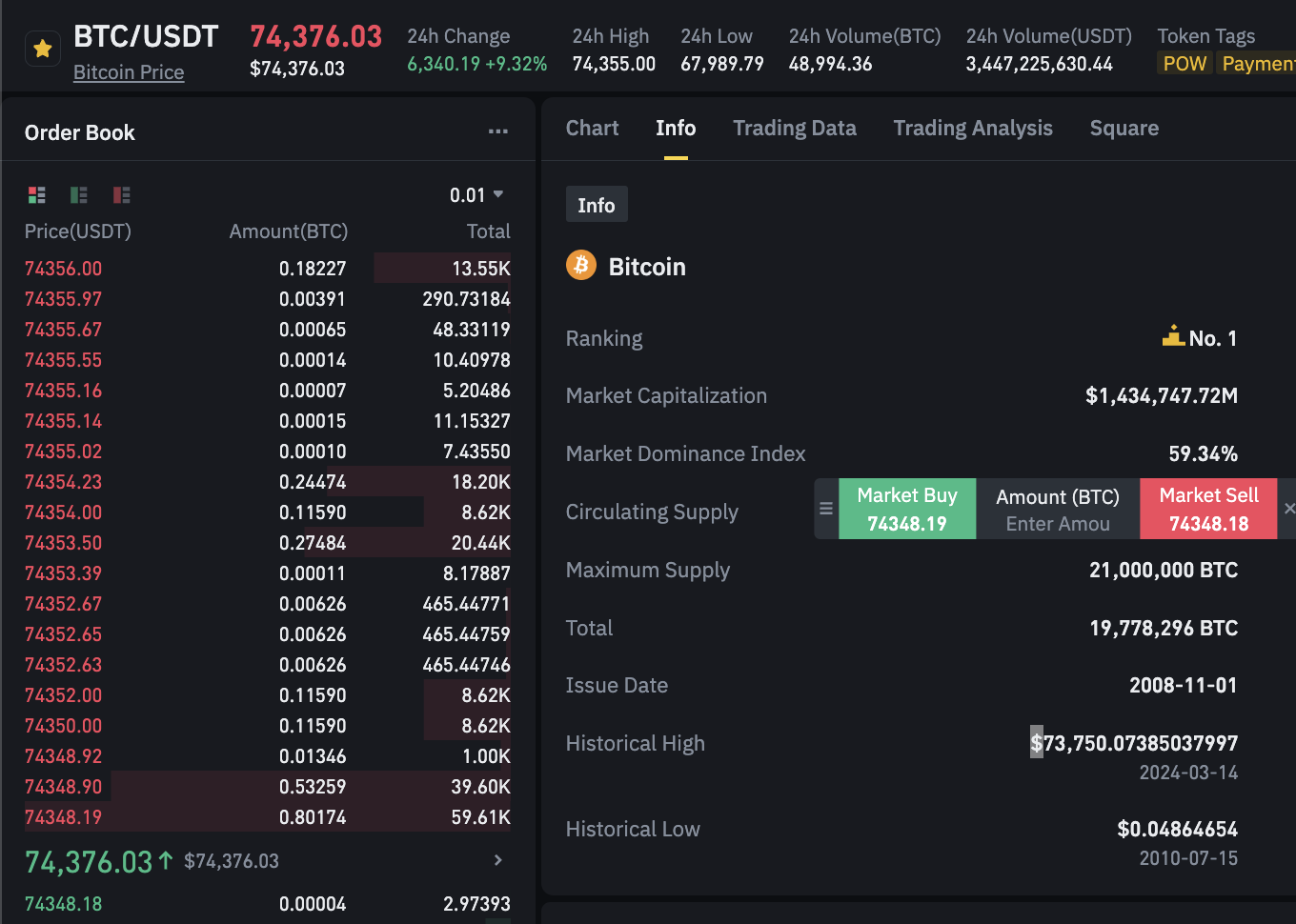Switch to the Chart tab
The width and height of the screenshot is (1296, 924).
[x=592, y=128]
